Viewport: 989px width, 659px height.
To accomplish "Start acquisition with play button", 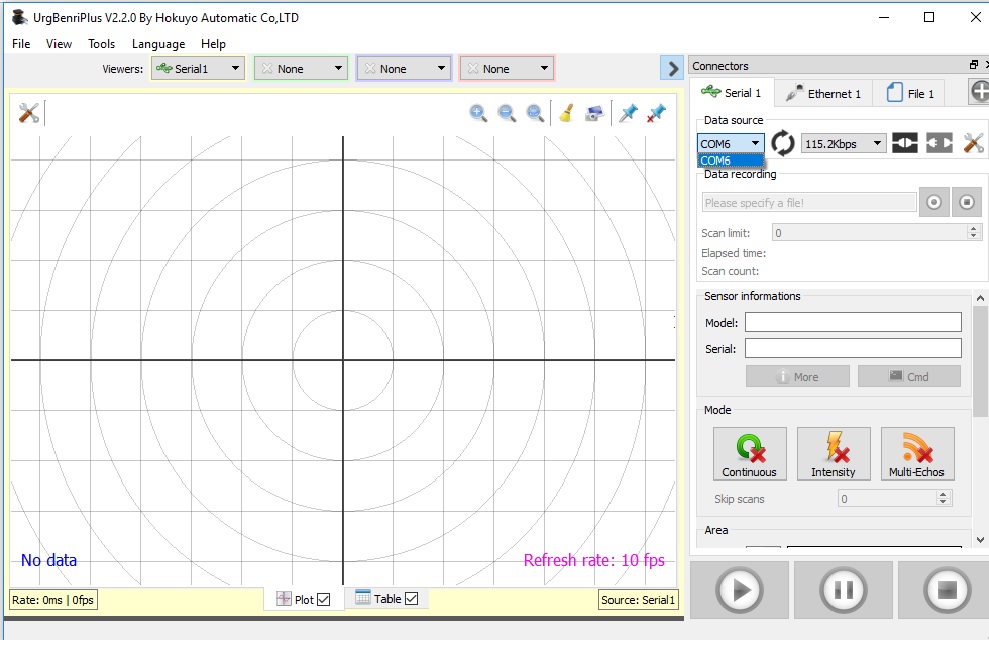I will pos(739,590).
